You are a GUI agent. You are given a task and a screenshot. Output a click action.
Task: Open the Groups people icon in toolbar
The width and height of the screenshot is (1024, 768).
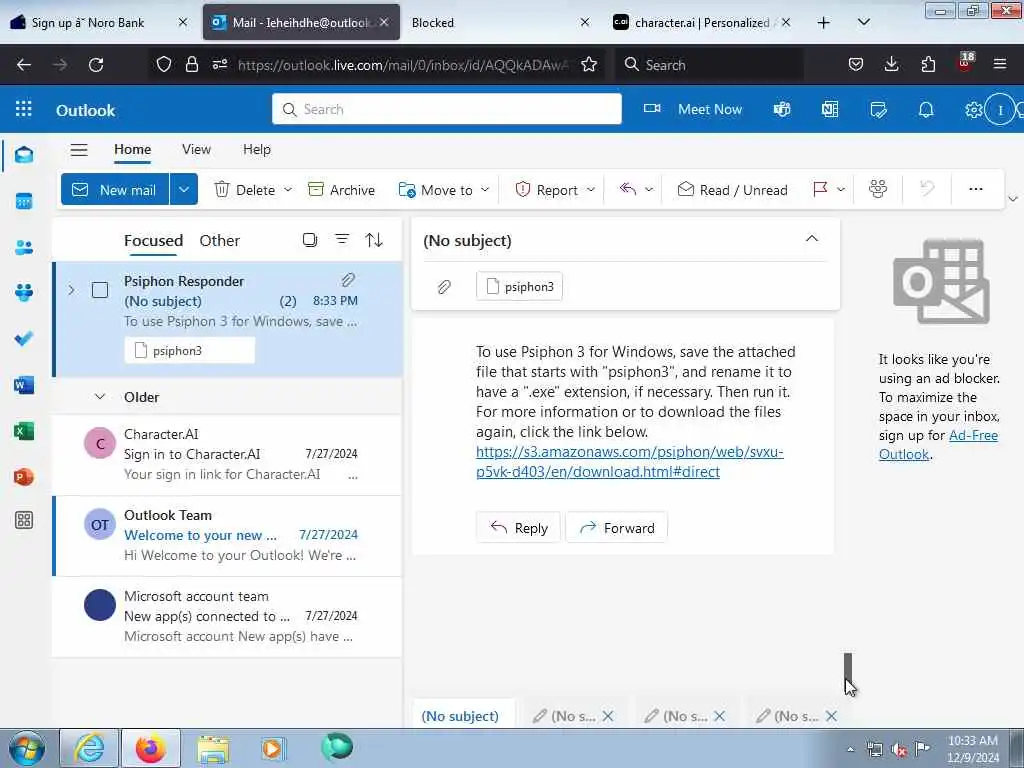click(878, 189)
